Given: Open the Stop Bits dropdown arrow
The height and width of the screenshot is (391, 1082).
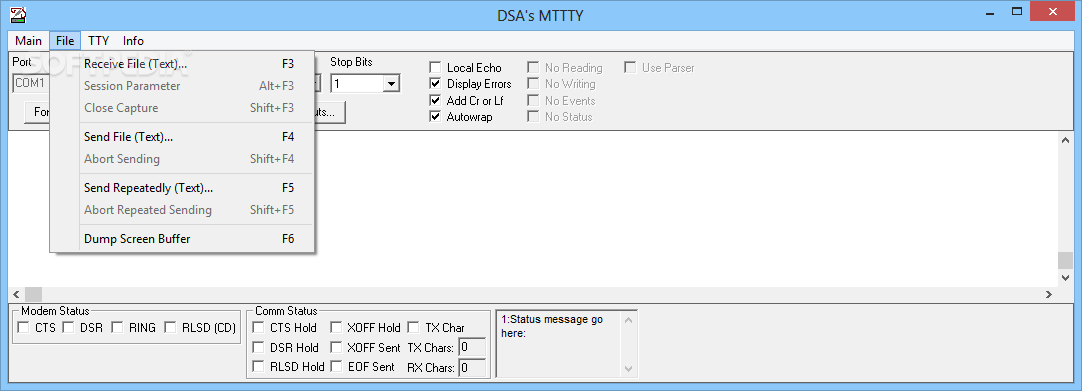Looking at the screenshot, I should (391, 84).
